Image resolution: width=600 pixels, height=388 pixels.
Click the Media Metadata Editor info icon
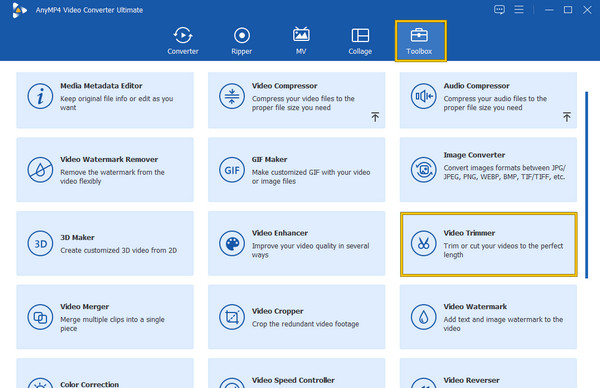40,96
